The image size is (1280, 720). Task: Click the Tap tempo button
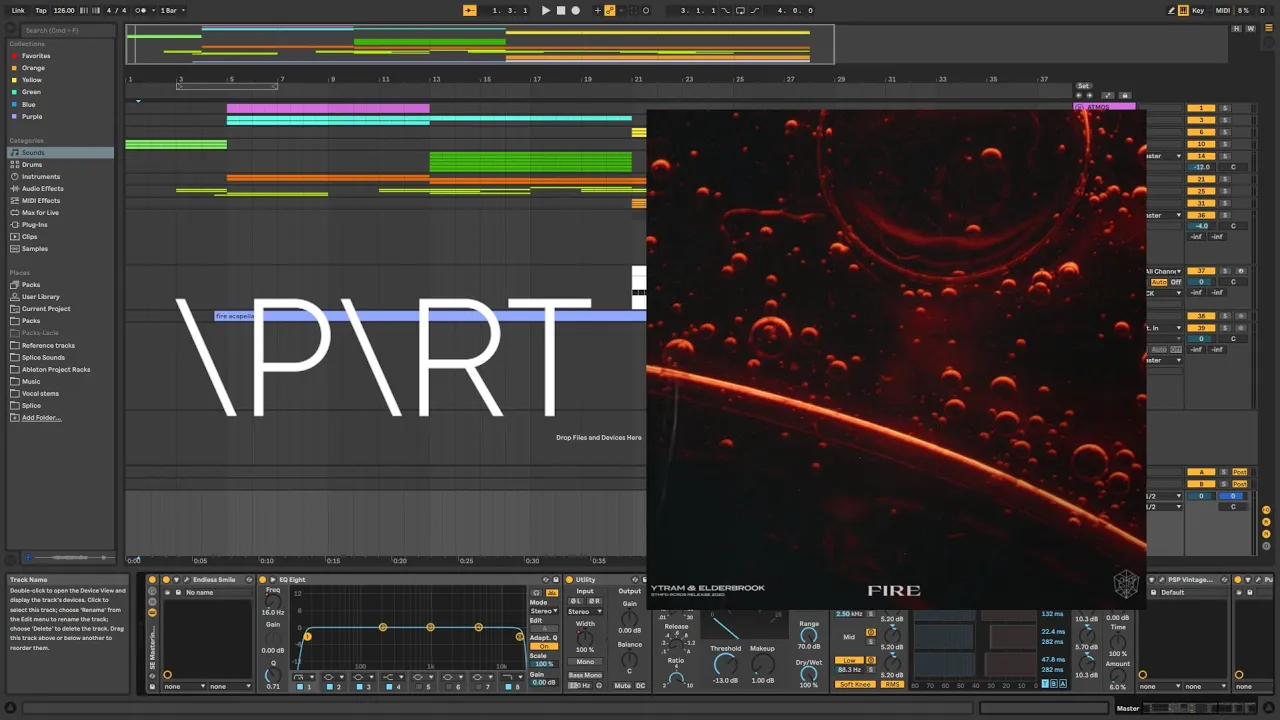41,10
